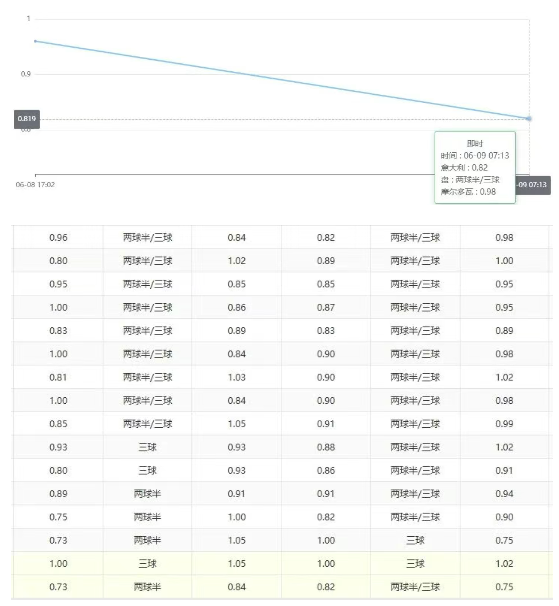Click 两球半/三球 in the last highlighted row
This screenshot has width=559, height=606.
pos(415,587)
